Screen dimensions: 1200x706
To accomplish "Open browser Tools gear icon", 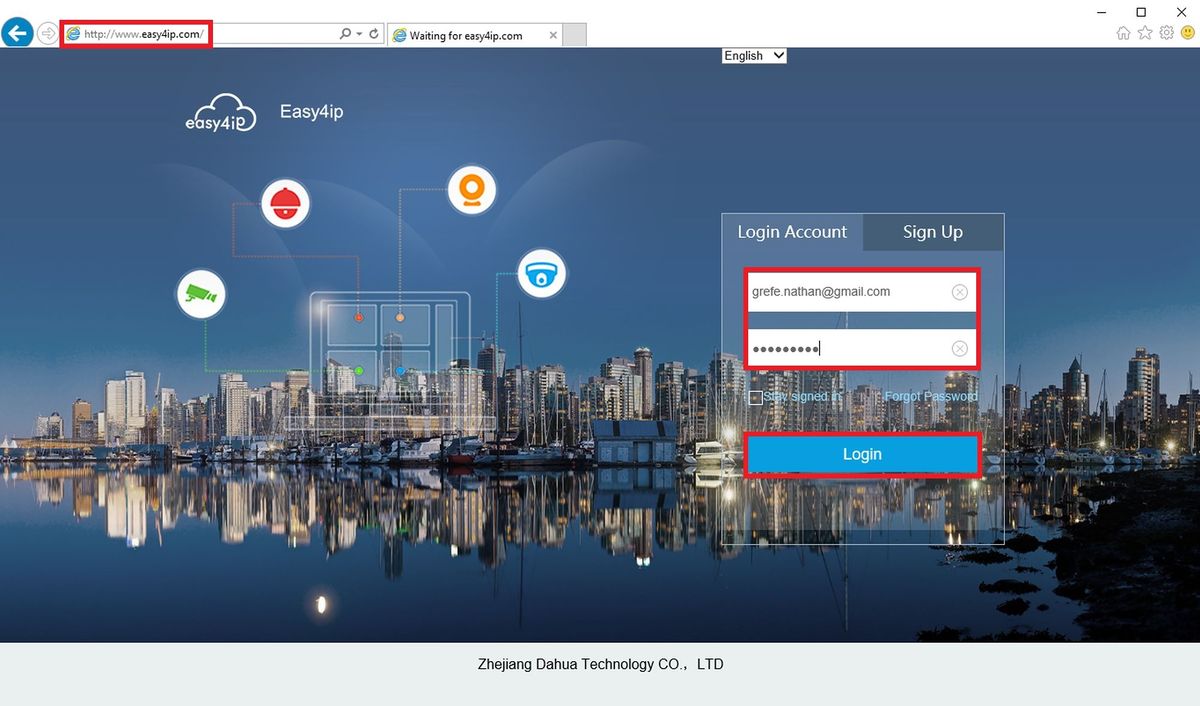I will pyautogui.click(x=1166, y=33).
